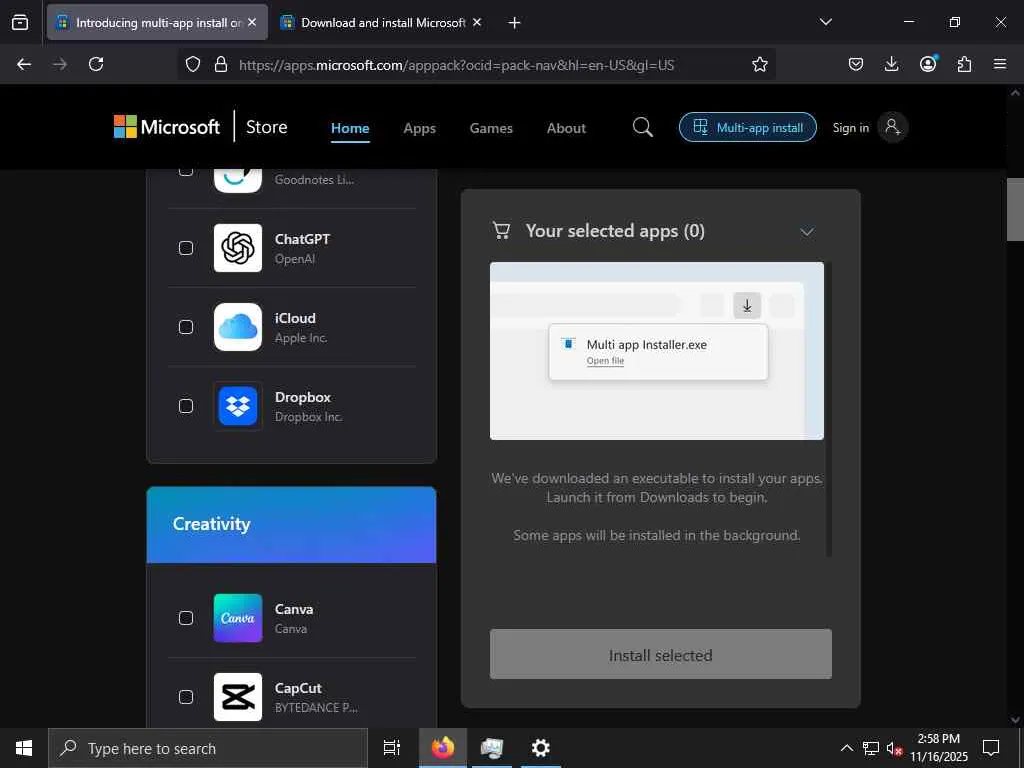Switch to Introducing multi-app install tab
Viewport: 1024px width, 768px height.
(157, 23)
